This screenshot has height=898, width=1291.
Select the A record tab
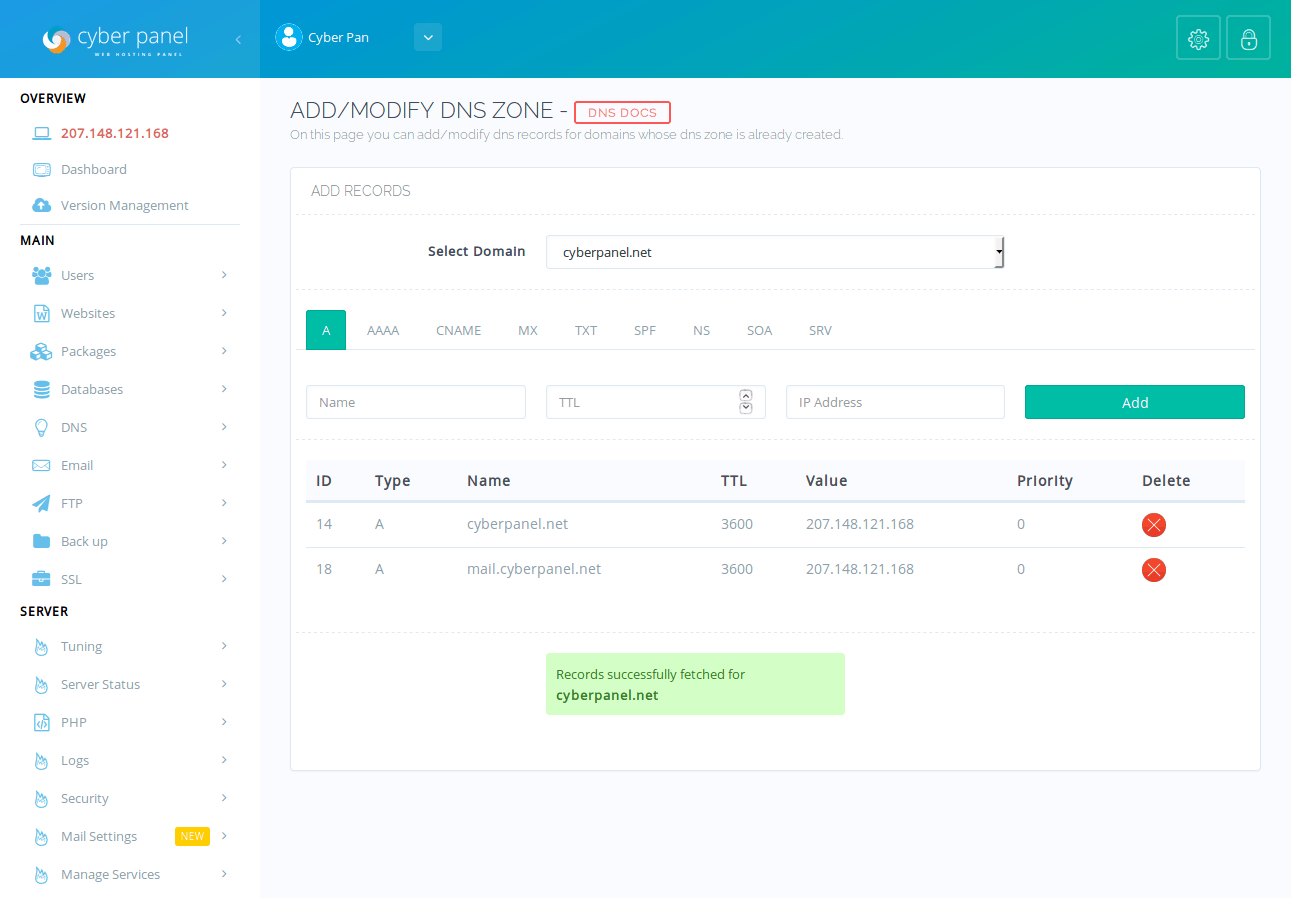326,330
